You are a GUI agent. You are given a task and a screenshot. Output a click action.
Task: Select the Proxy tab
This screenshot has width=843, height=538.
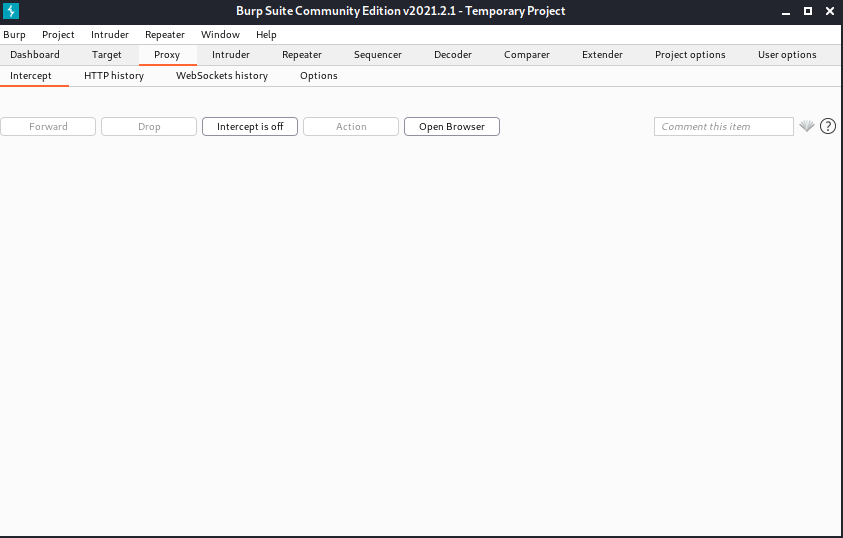pos(167,55)
